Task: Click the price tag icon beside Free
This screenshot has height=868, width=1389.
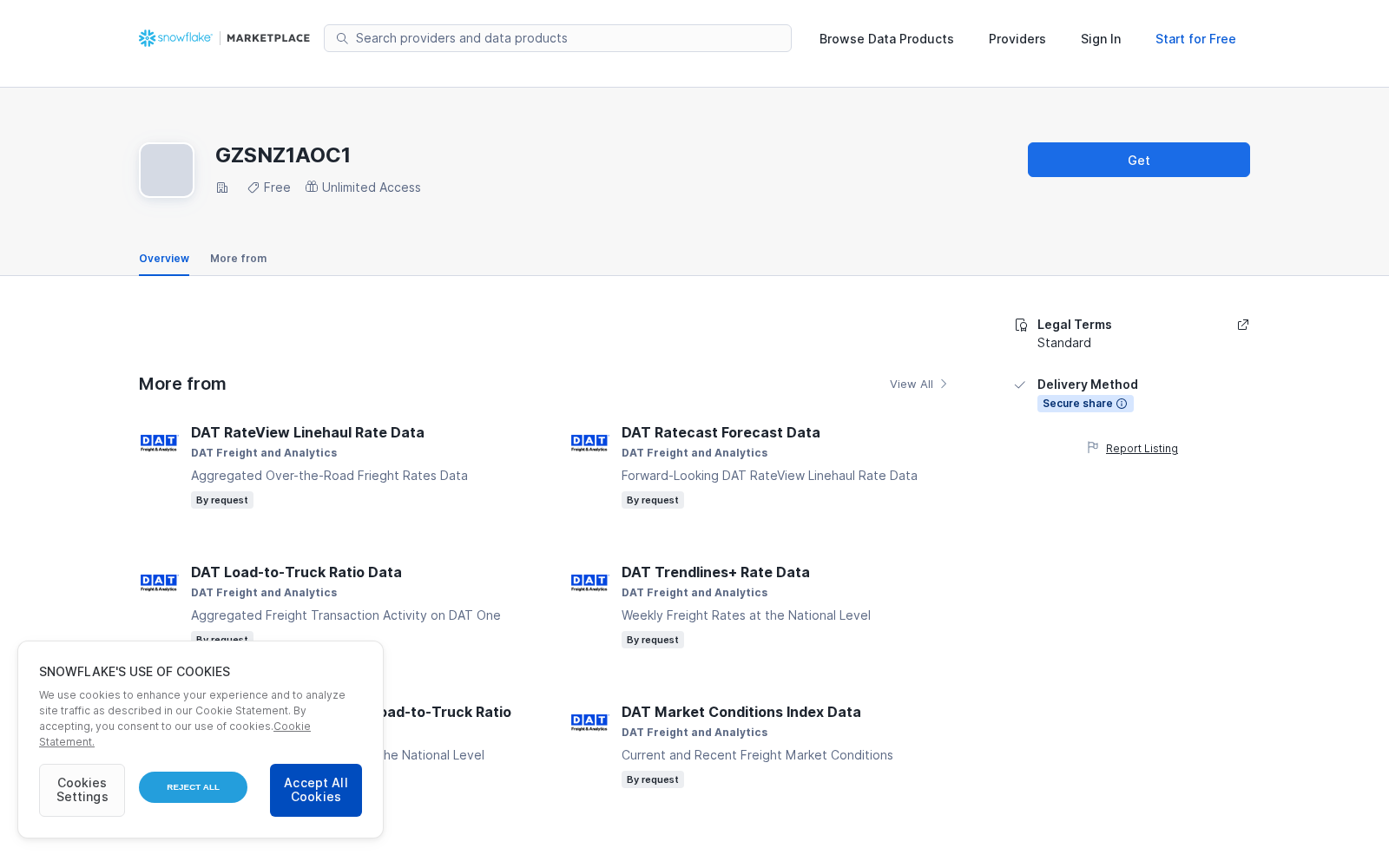Action: click(x=253, y=187)
